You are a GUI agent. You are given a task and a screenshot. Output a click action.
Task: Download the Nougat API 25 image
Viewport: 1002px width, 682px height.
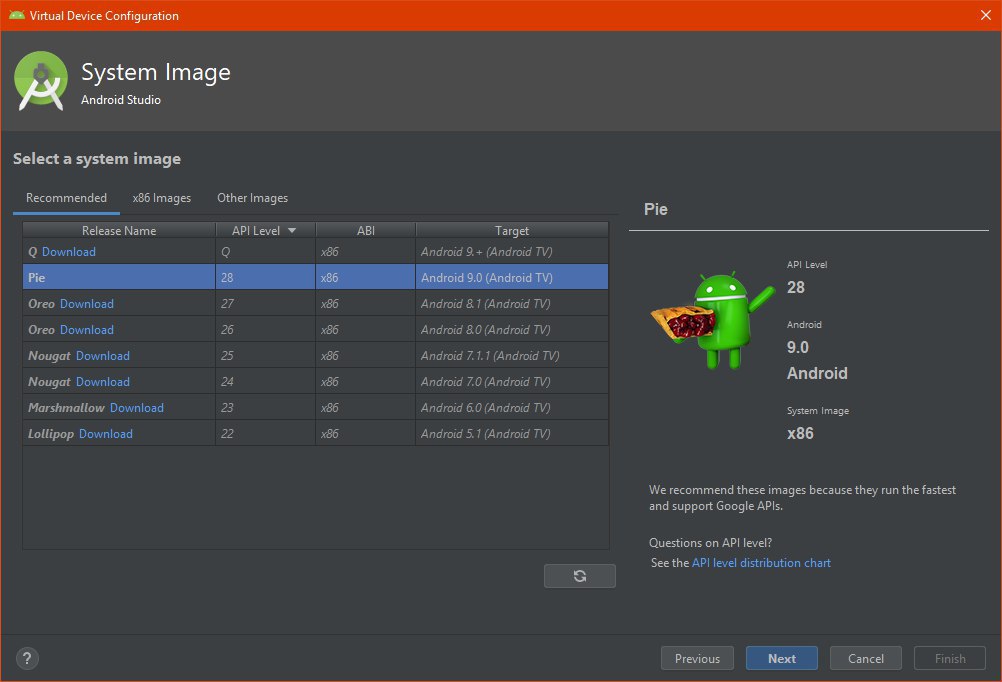point(103,356)
